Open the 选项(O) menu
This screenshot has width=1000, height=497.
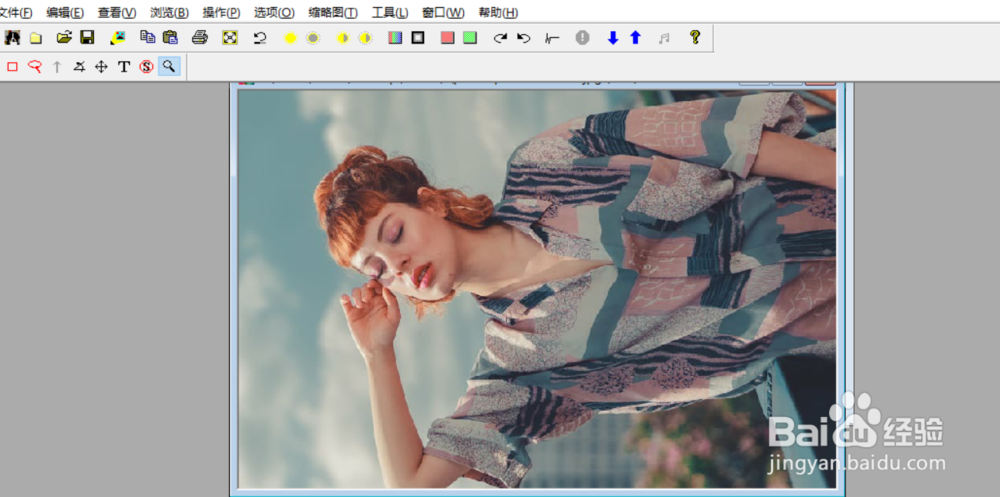coord(274,13)
